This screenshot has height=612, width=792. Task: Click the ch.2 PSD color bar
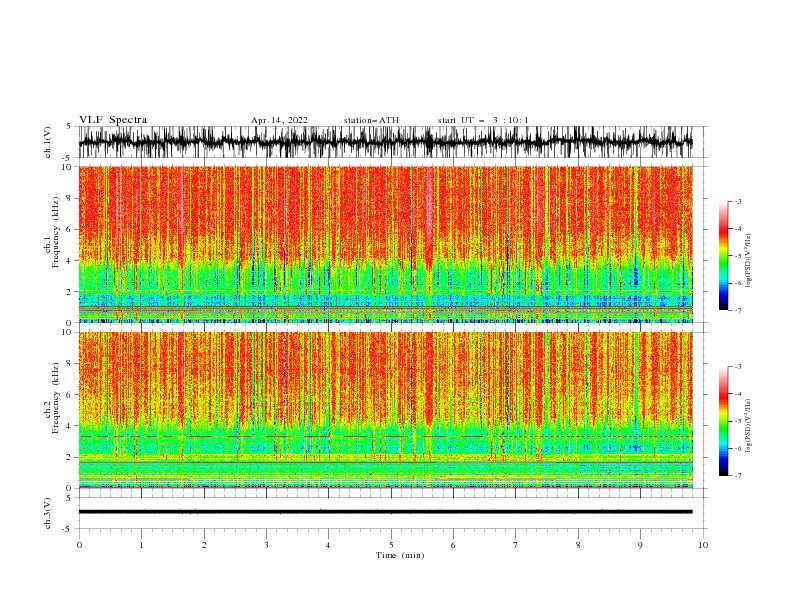723,421
